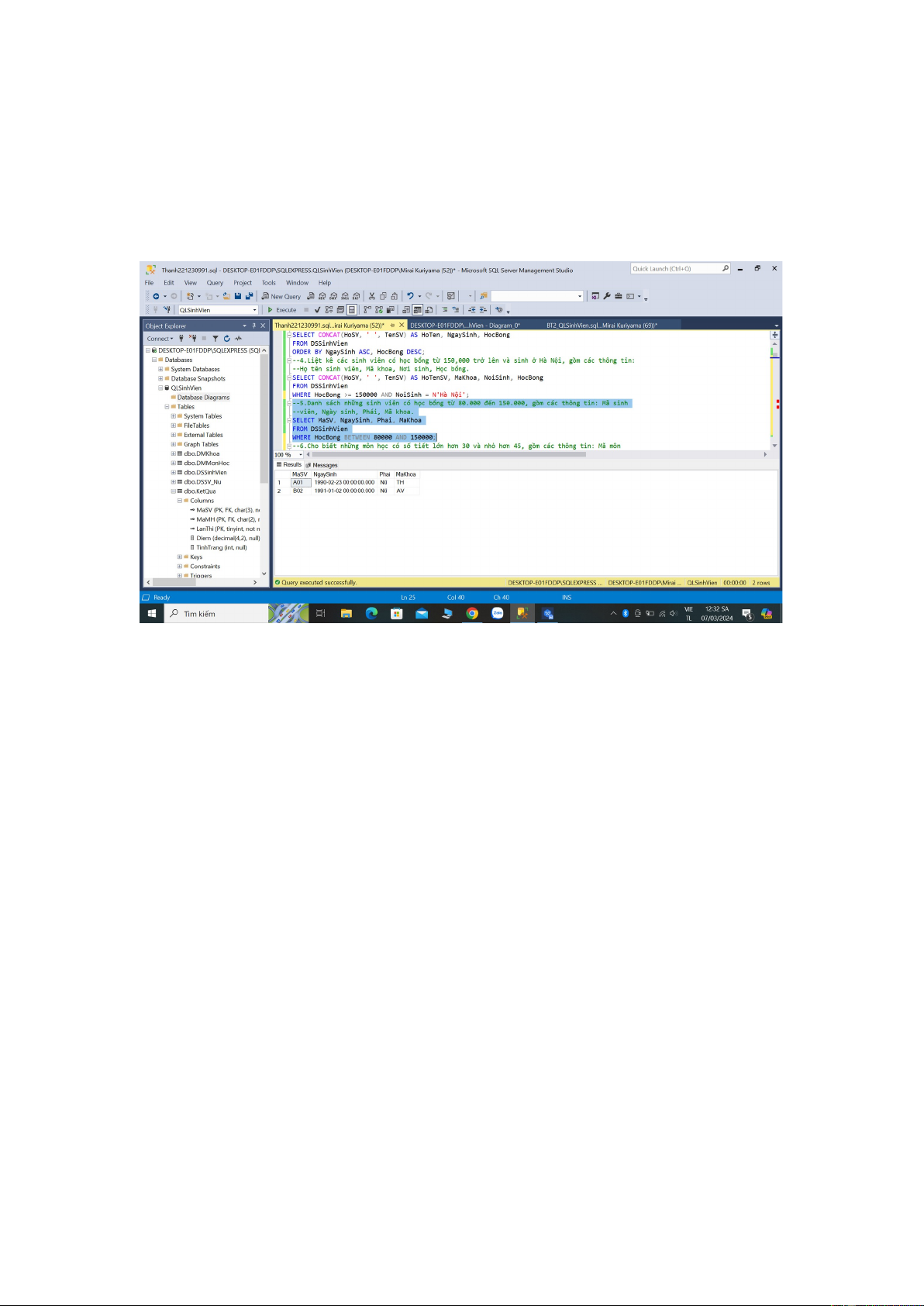Pin the Object Explorer panel

tap(253, 326)
